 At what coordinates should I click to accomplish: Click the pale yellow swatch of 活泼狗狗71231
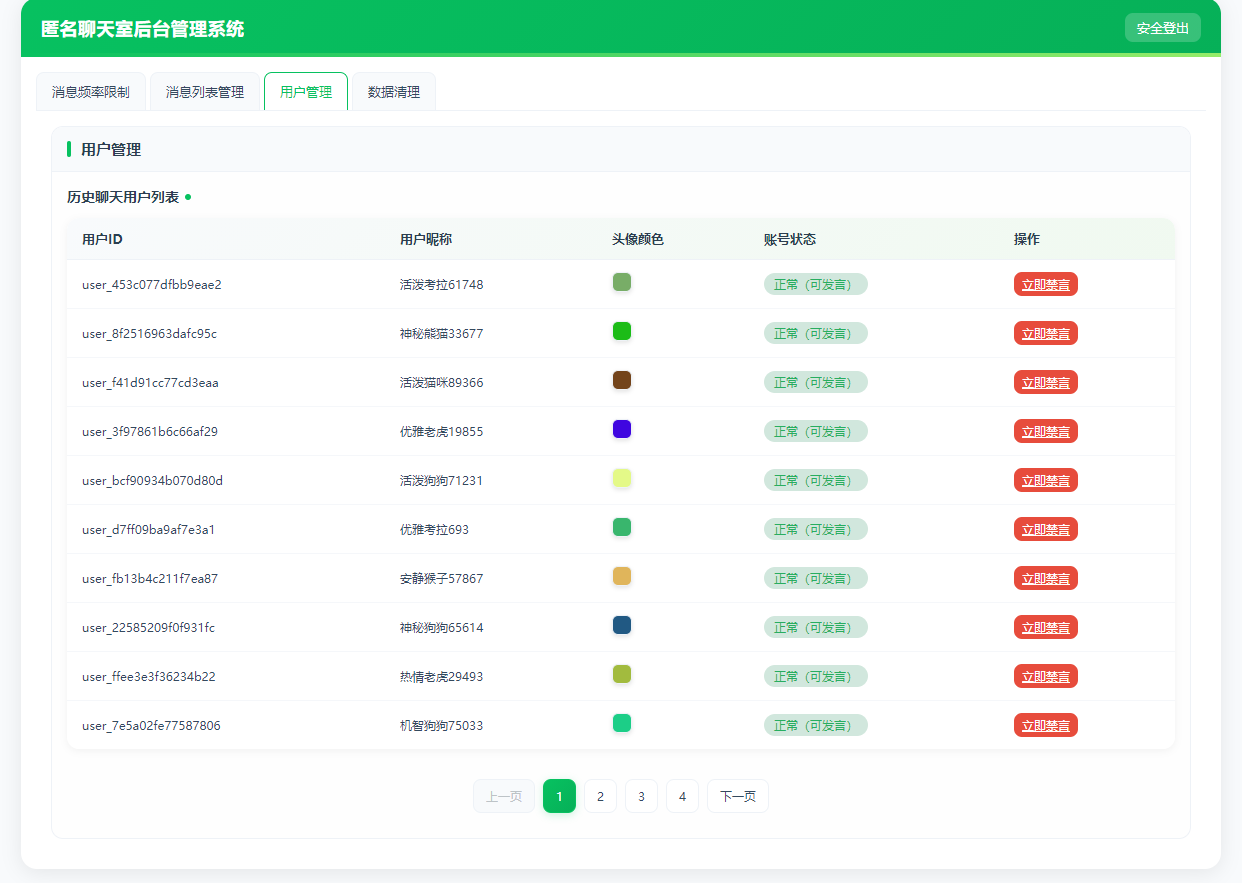click(622, 478)
